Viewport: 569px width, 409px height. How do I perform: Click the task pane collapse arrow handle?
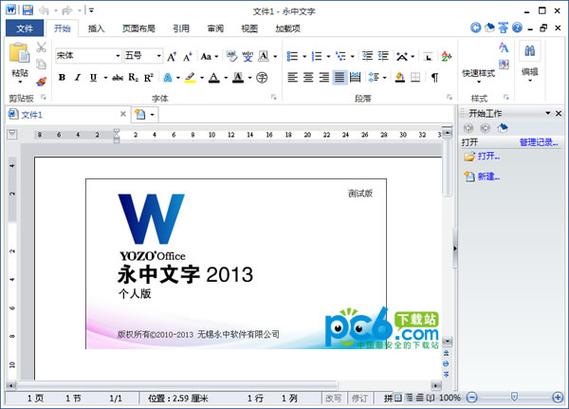(455, 249)
